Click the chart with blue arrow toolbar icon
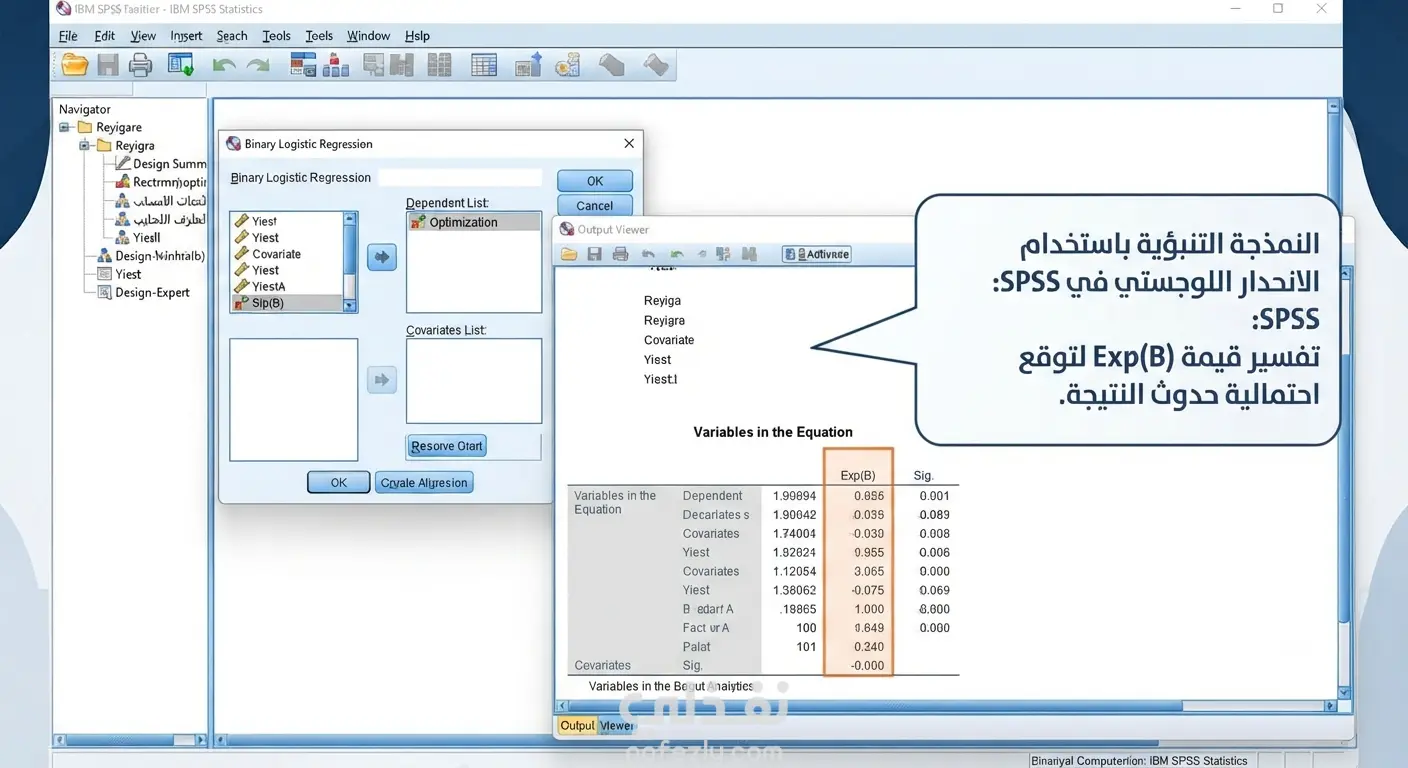This screenshot has height=768, width=1408. pos(528,66)
